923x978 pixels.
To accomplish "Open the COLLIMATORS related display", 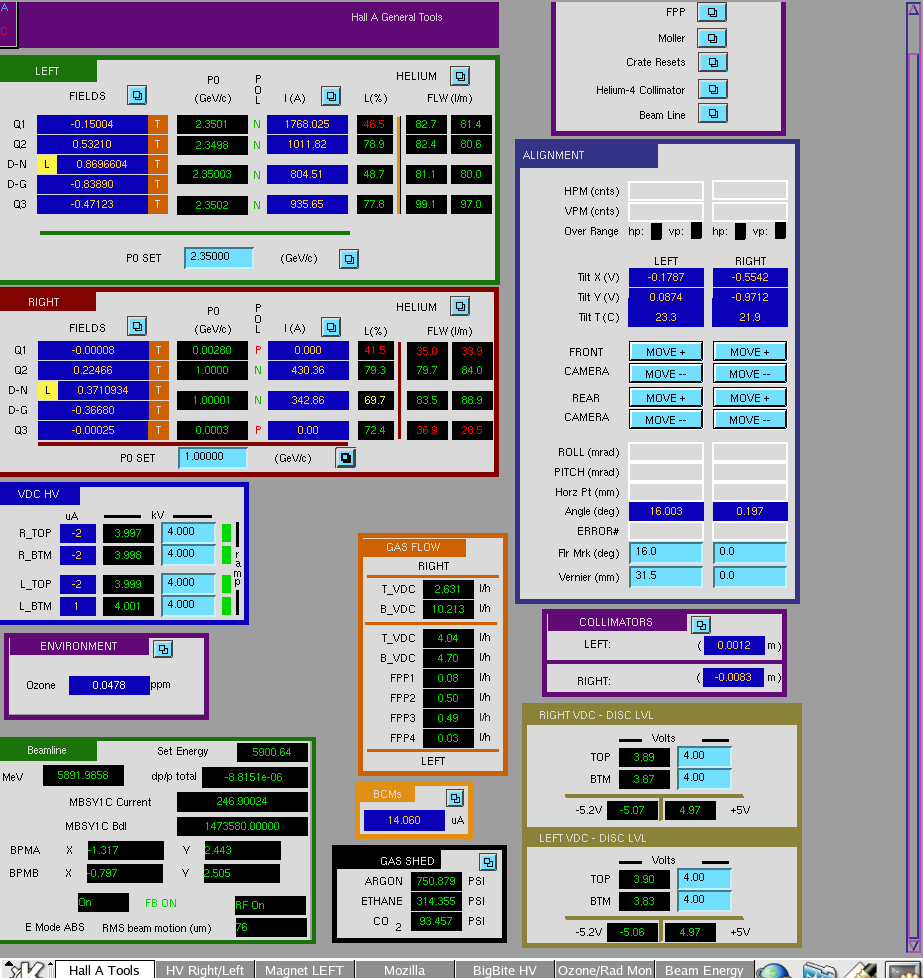I will [x=701, y=624].
